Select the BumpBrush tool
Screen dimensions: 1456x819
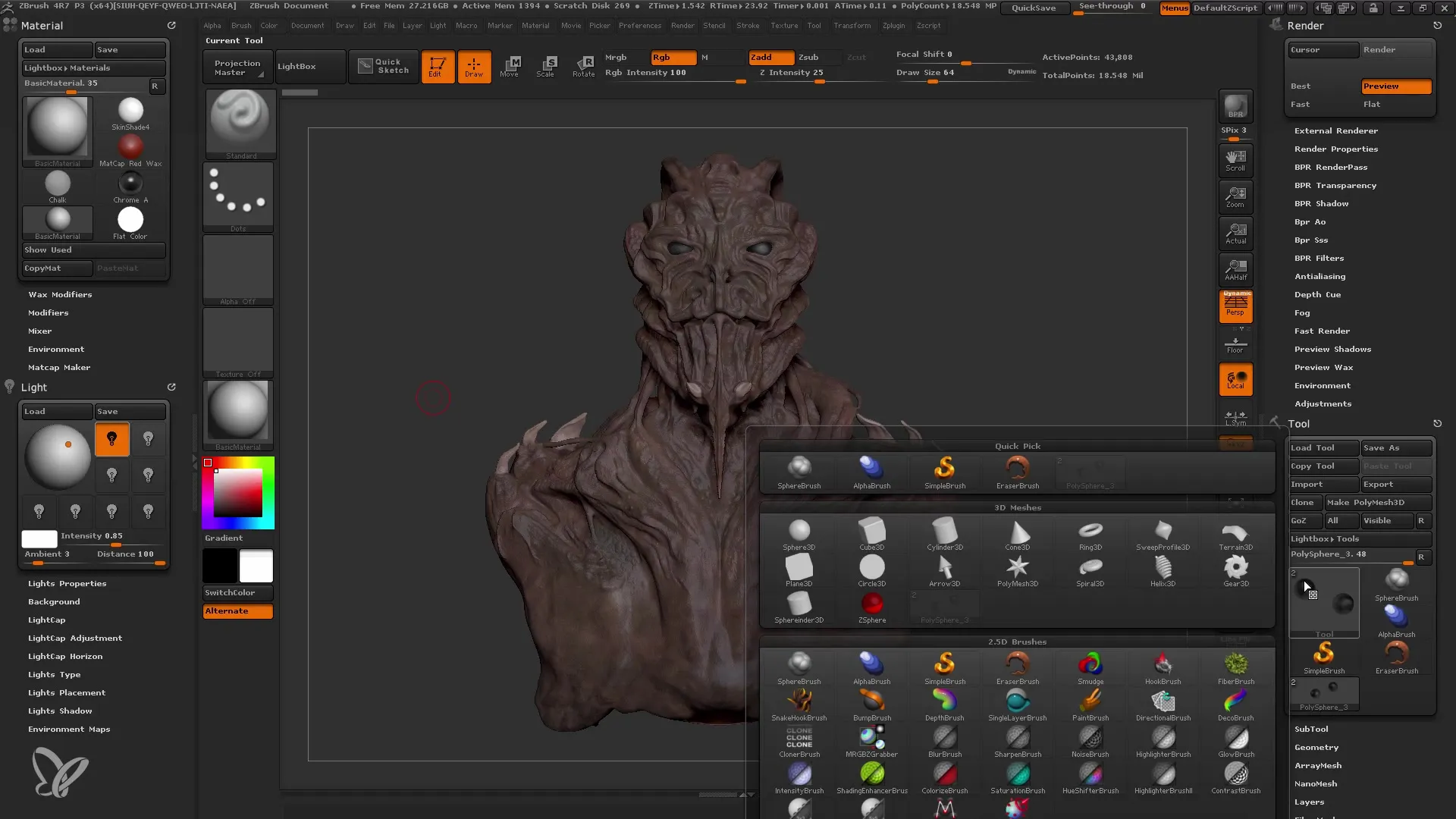872,702
